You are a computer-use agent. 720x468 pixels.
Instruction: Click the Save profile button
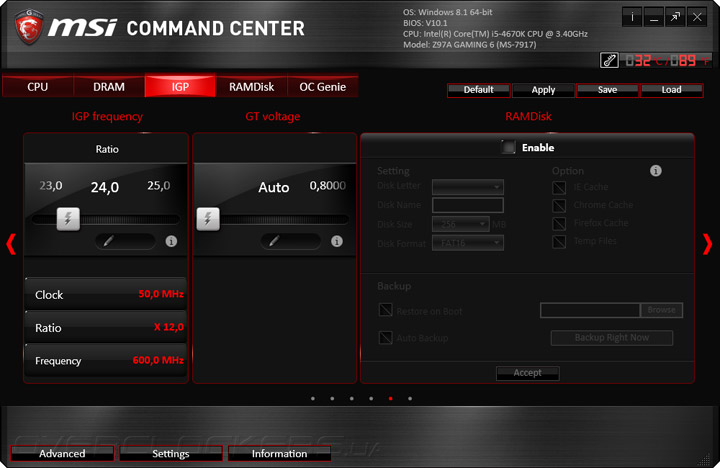608,90
